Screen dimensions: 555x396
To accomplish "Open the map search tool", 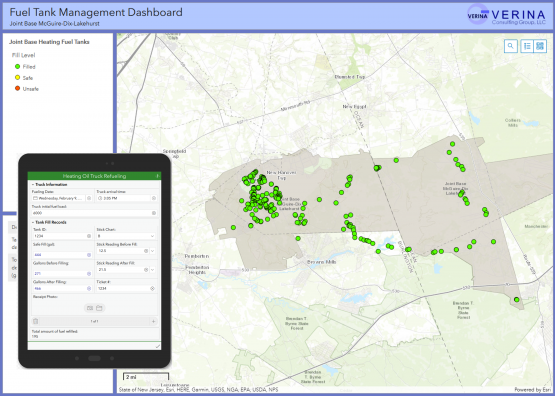I will (510, 46).
